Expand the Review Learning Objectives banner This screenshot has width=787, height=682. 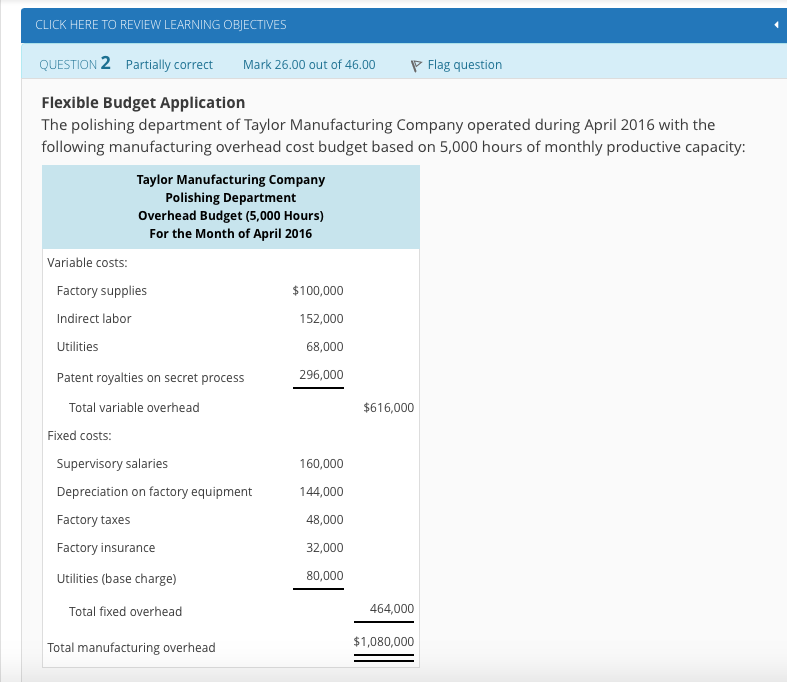click(x=160, y=24)
